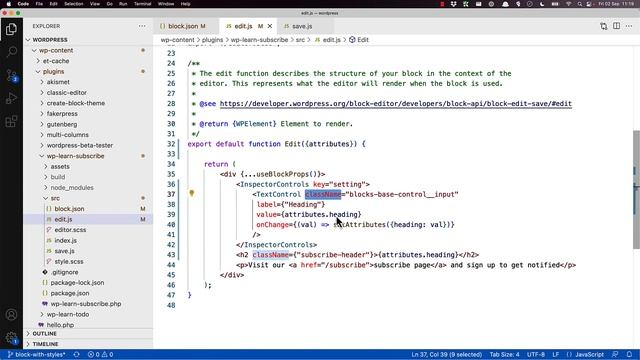640x360 pixels.
Task: Click the block-with-styles branch in status bar
Action: pos(36,354)
